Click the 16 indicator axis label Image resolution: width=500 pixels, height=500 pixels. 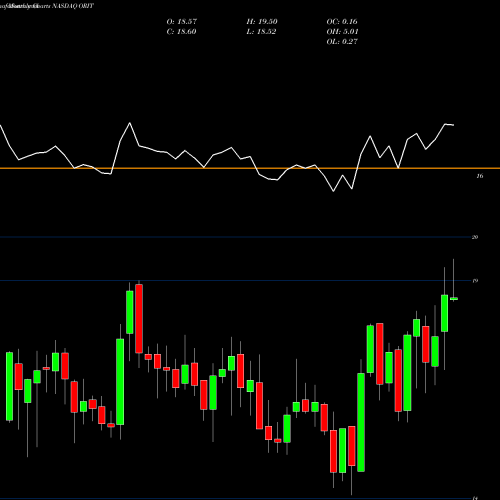tap(480, 176)
